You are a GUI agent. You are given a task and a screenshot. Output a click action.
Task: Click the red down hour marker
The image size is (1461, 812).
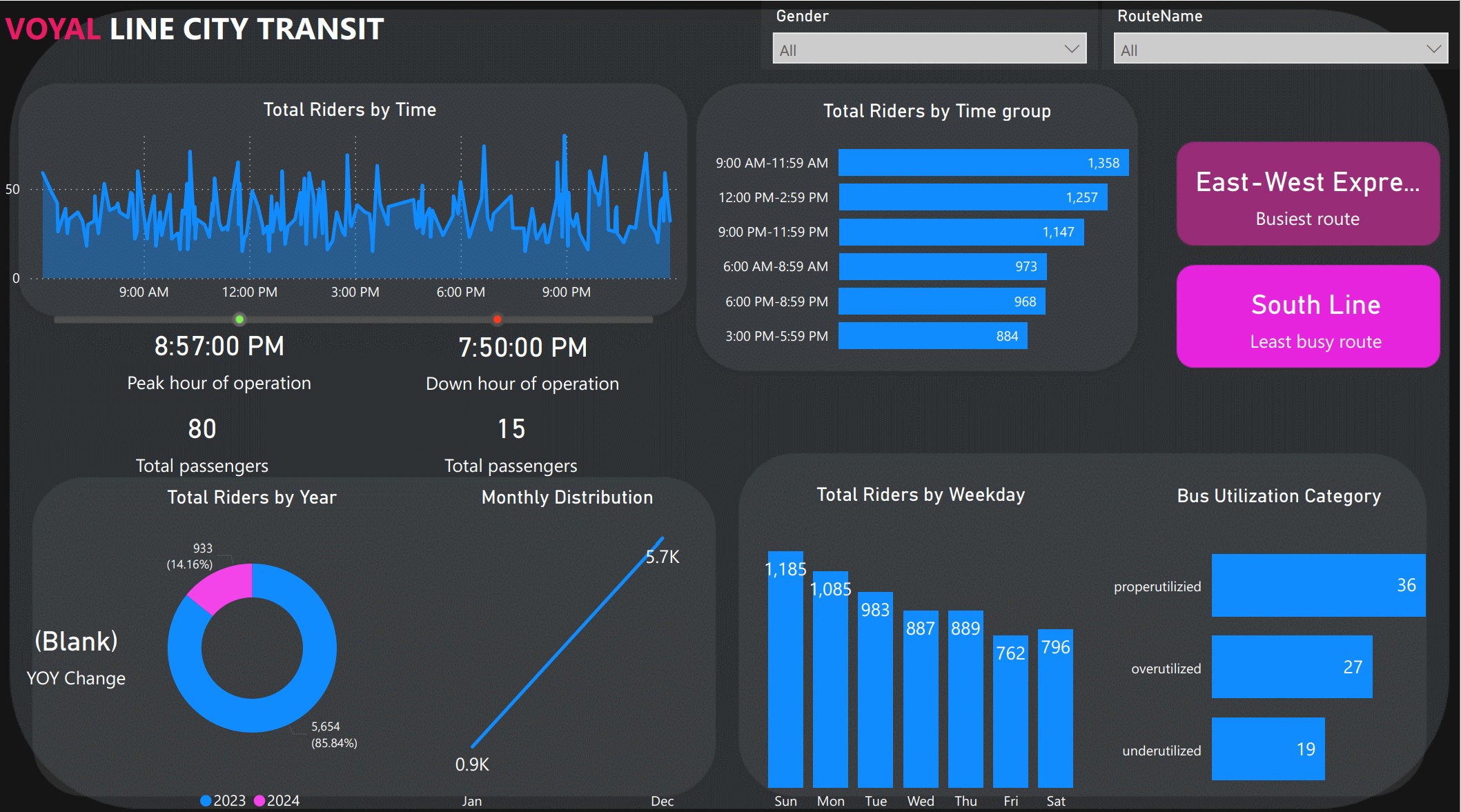click(x=497, y=319)
